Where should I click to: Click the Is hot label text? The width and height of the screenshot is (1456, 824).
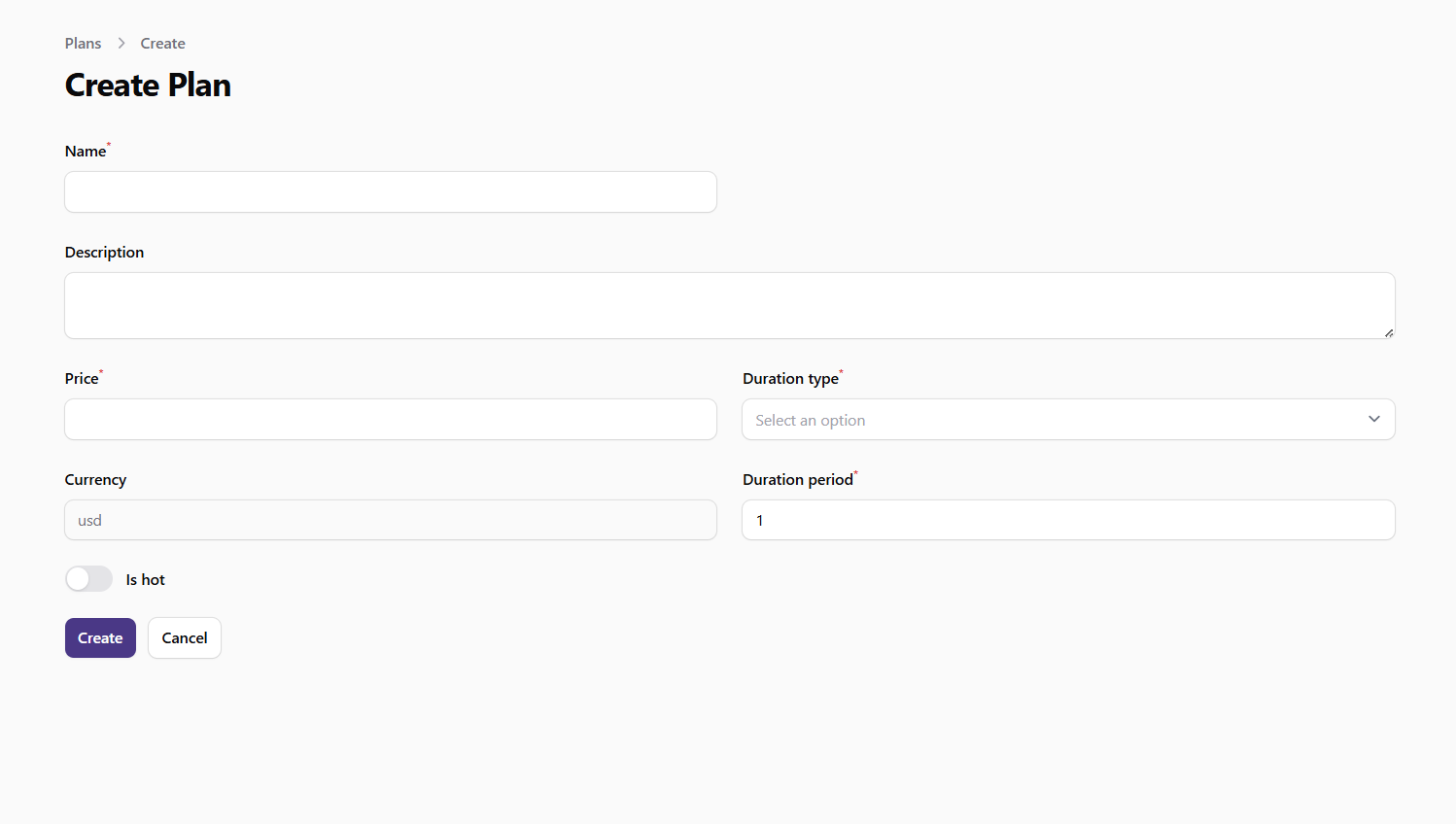click(146, 580)
